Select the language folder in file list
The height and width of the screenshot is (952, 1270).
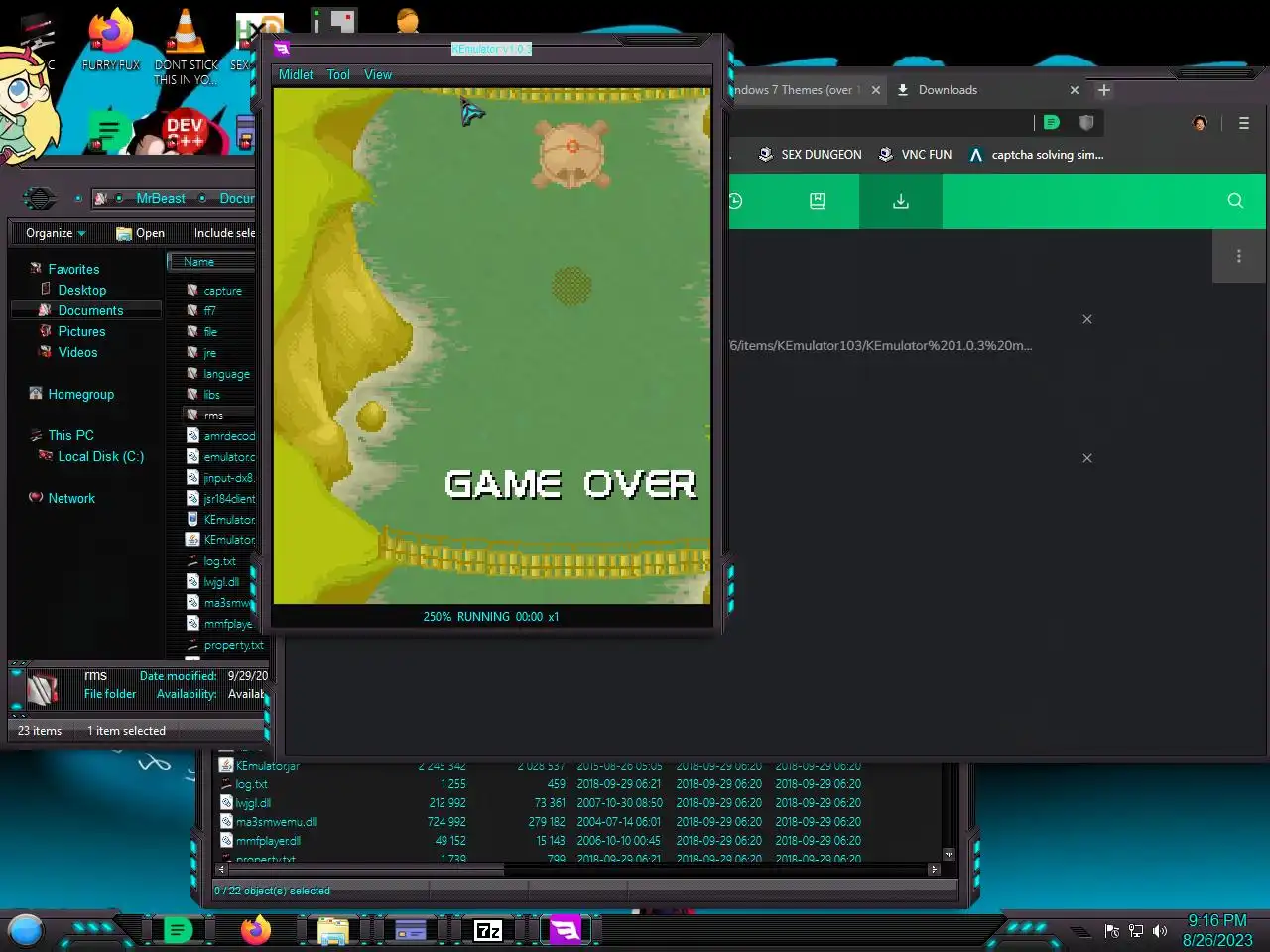[x=226, y=374]
